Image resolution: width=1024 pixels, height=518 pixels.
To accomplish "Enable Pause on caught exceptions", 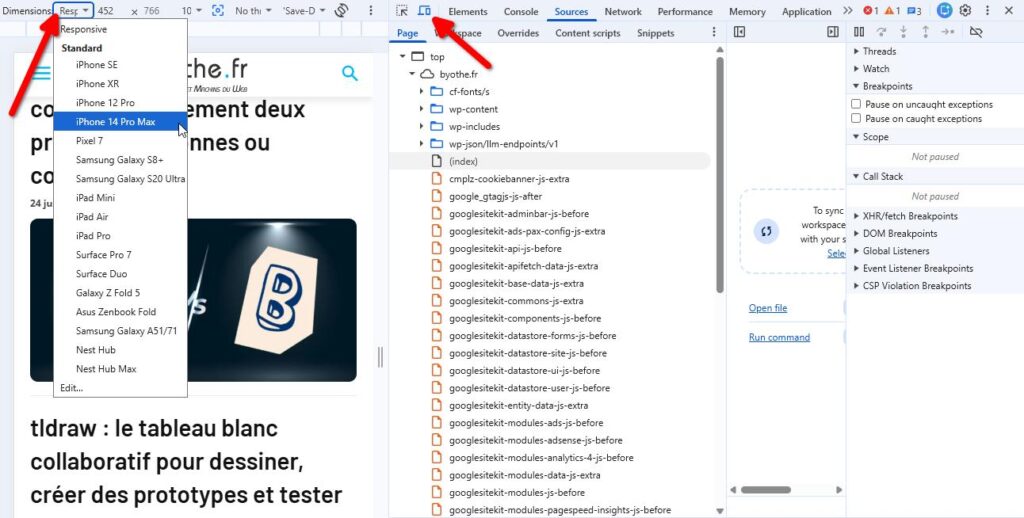I will (856, 118).
